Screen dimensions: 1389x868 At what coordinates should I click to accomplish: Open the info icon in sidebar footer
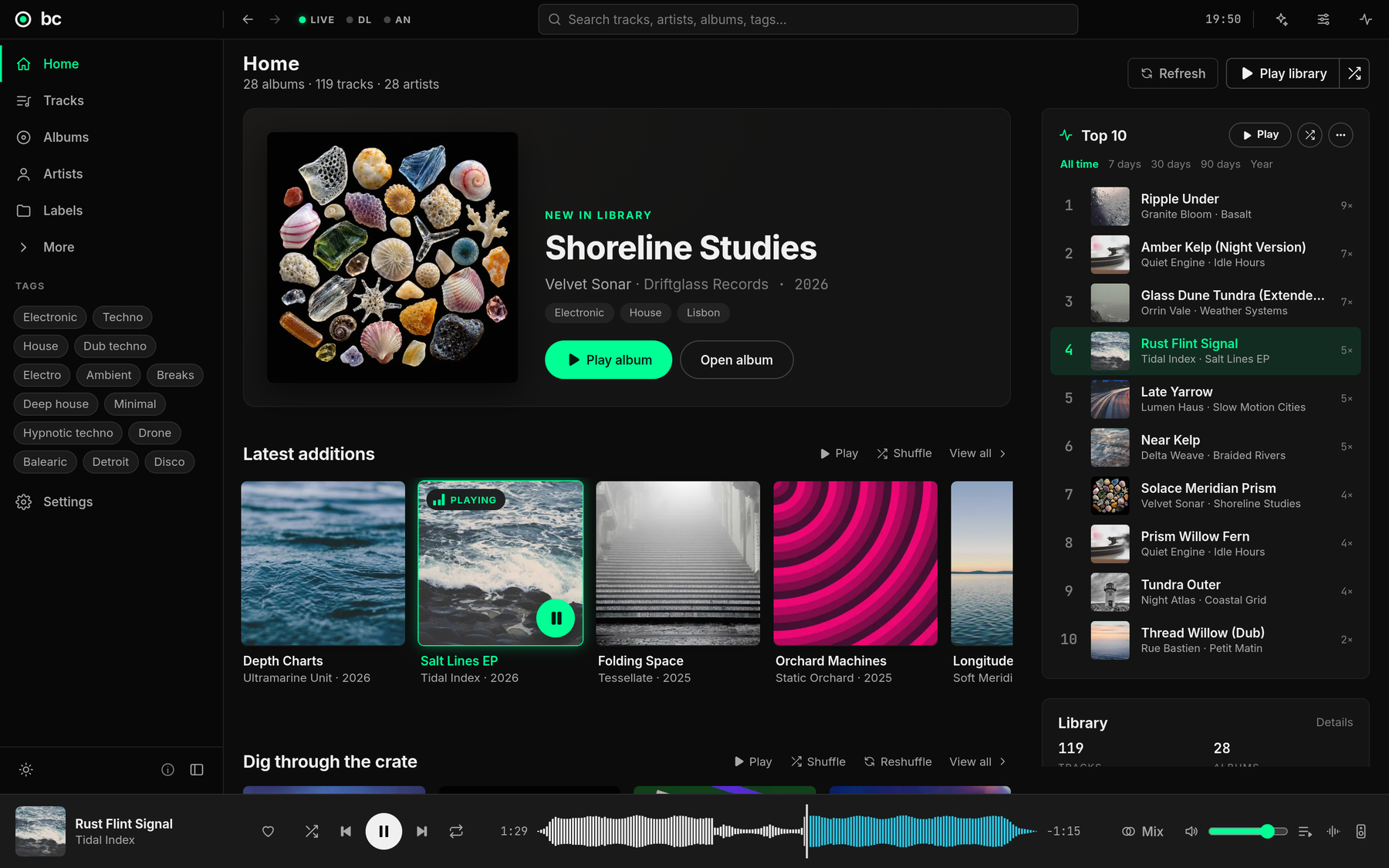coord(167,769)
